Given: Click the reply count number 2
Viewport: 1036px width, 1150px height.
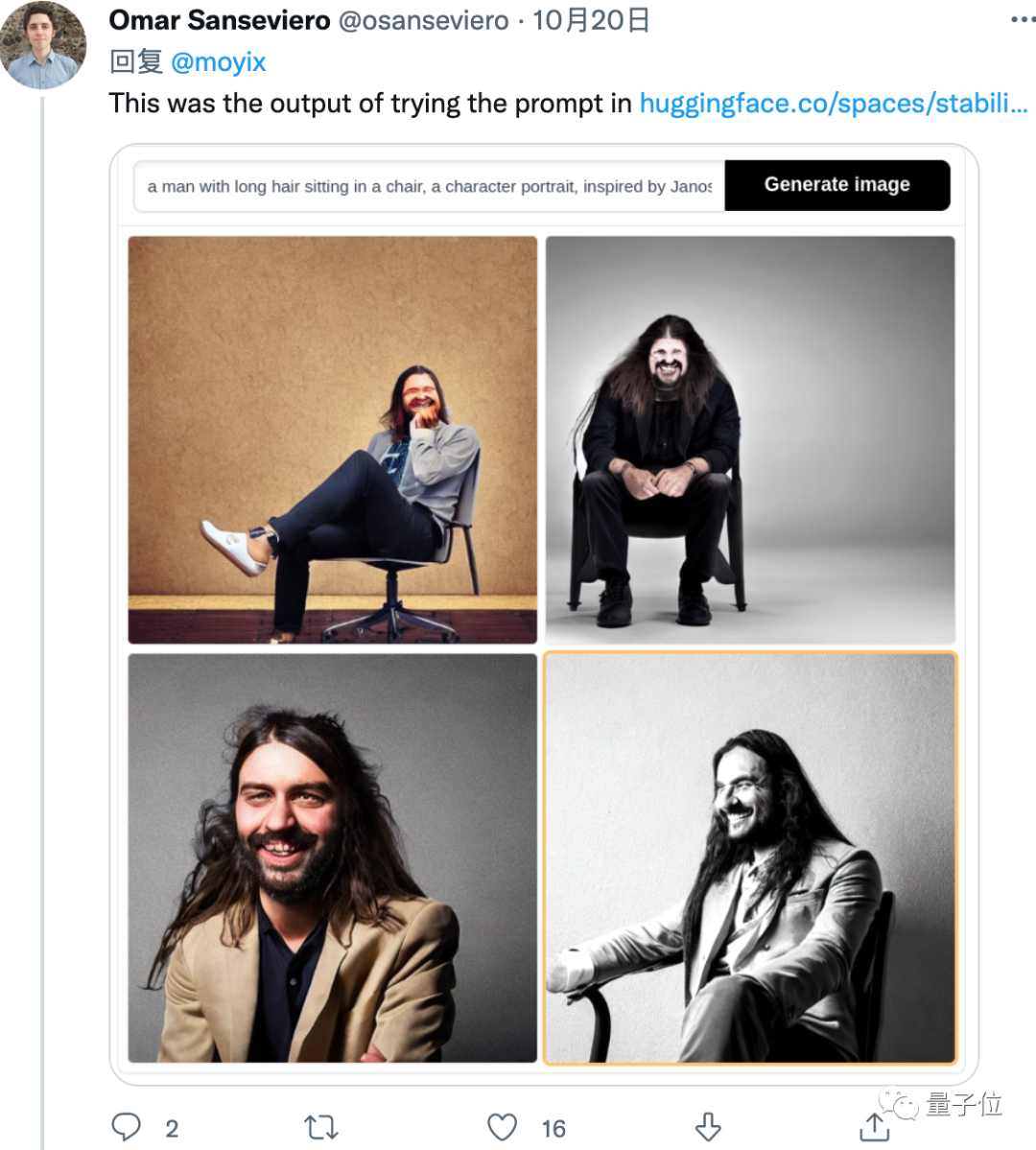Looking at the screenshot, I should [x=172, y=1128].
